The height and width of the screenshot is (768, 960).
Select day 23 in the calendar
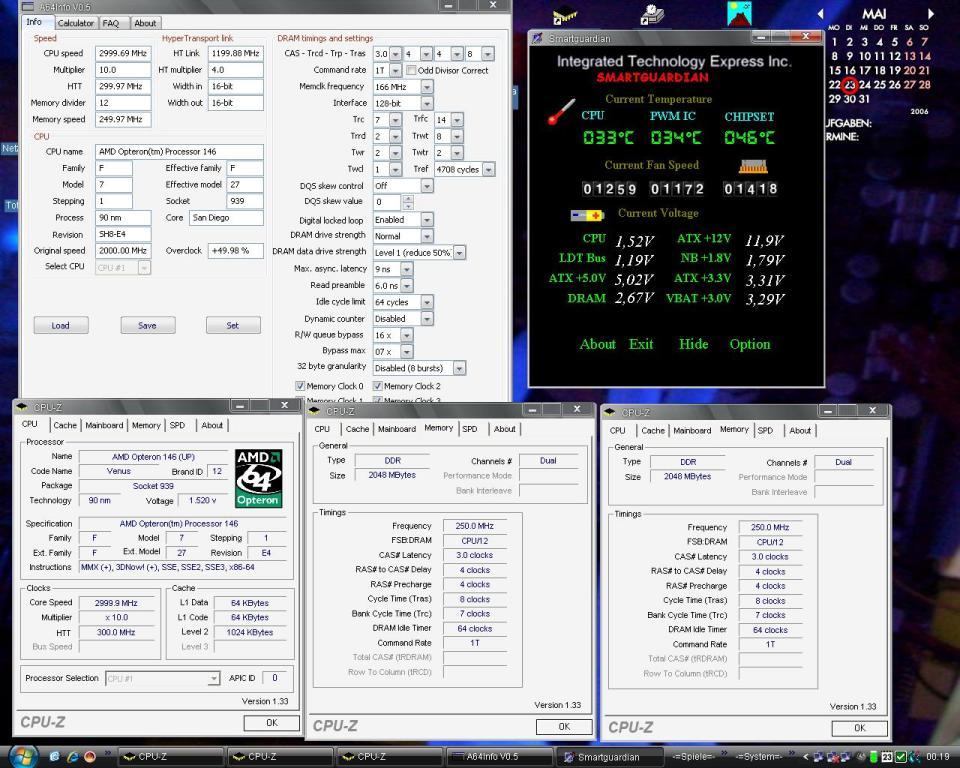[x=850, y=85]
